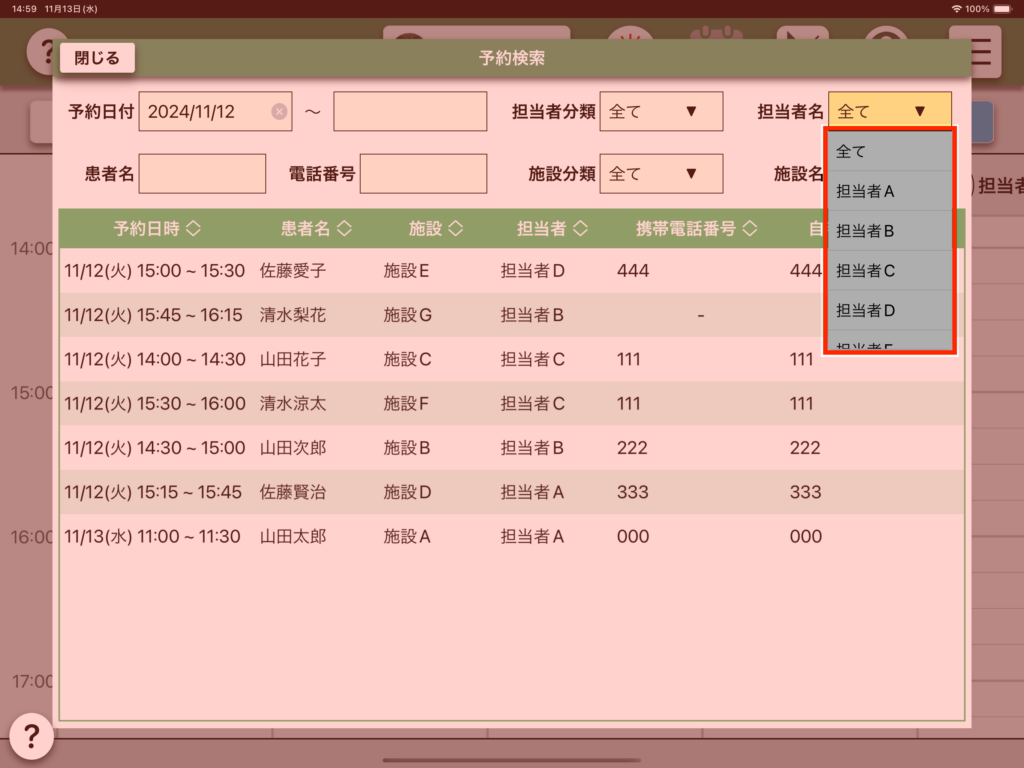The height and width of the screenshot is (768, 1024).
Task: Pick 担当者D in the dropdown list
Action: click(x=888, y=310)
